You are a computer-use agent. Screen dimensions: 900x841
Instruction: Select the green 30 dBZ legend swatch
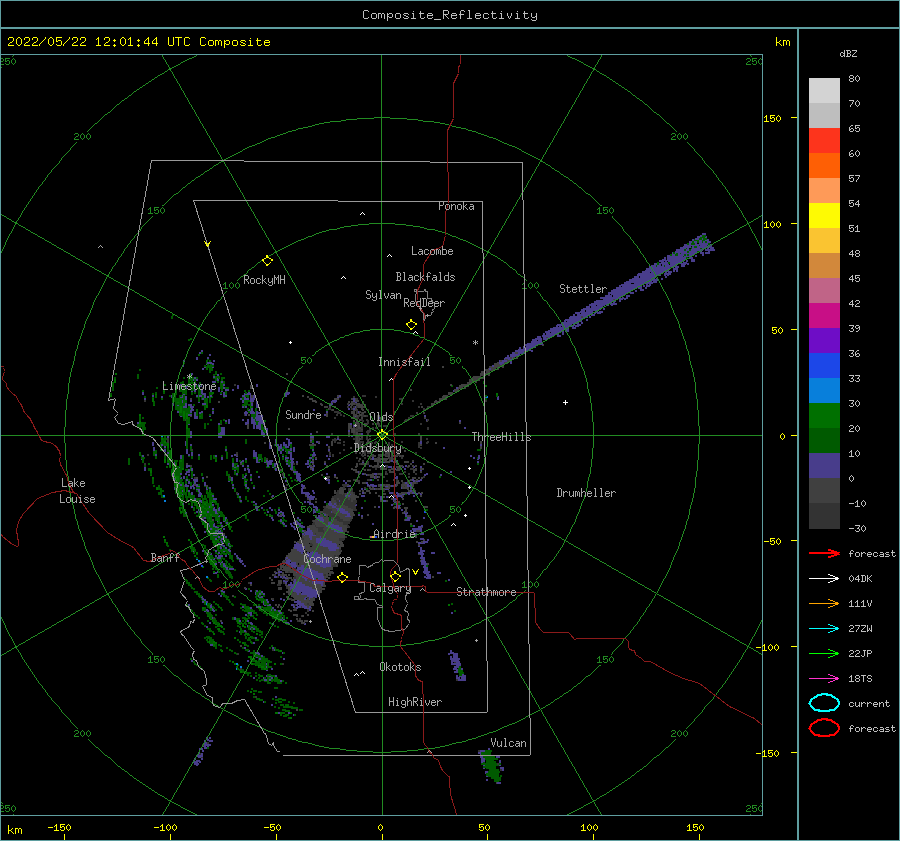pos(824,416)
